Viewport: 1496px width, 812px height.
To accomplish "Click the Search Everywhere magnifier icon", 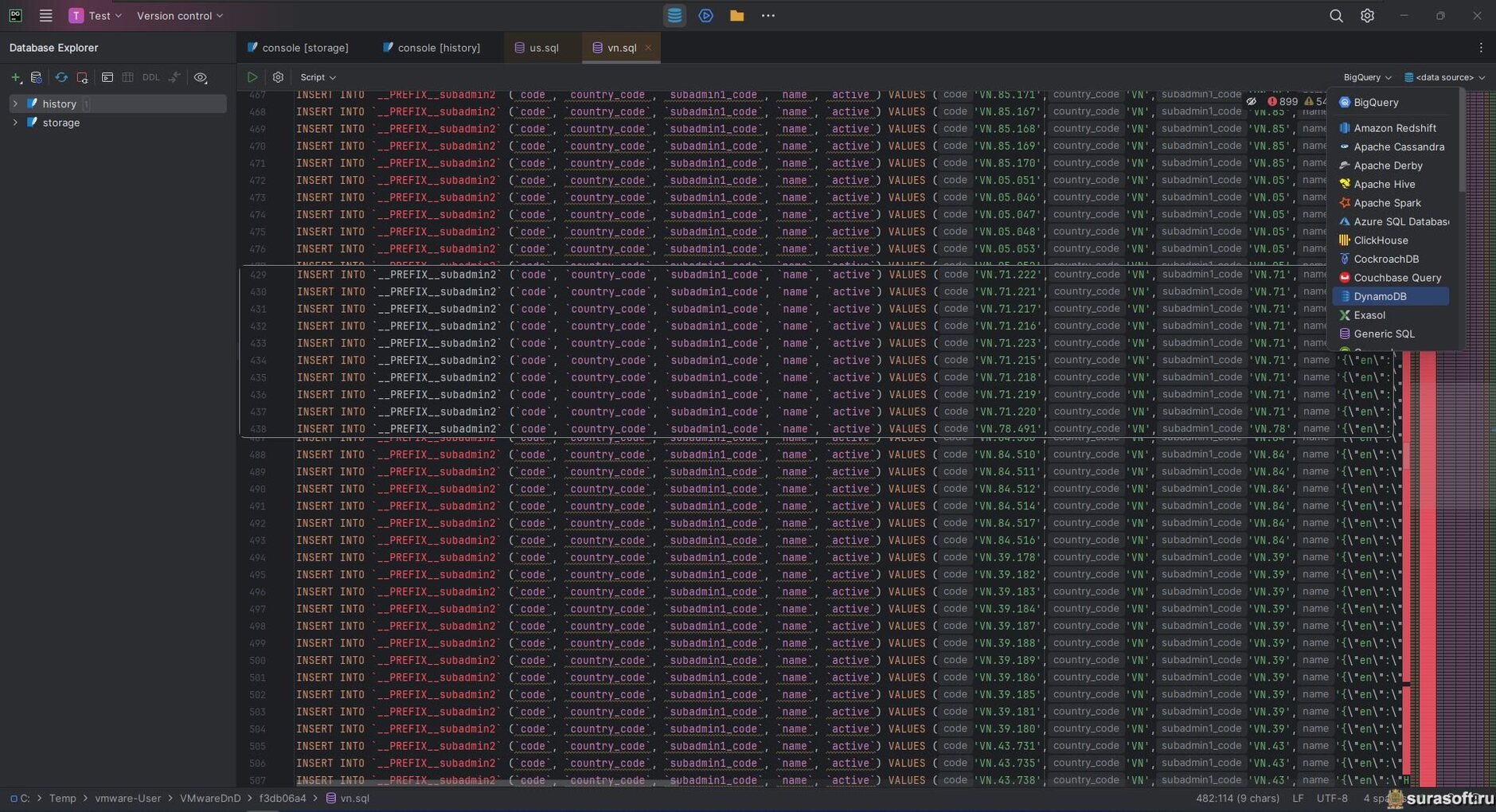I will coord(1336,16).
